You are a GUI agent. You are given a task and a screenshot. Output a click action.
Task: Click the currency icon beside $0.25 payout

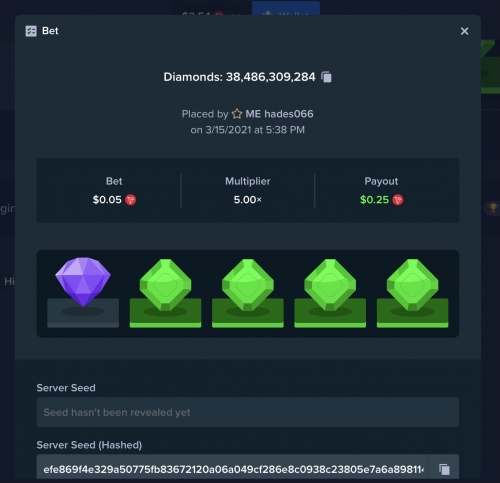point(398,200)
